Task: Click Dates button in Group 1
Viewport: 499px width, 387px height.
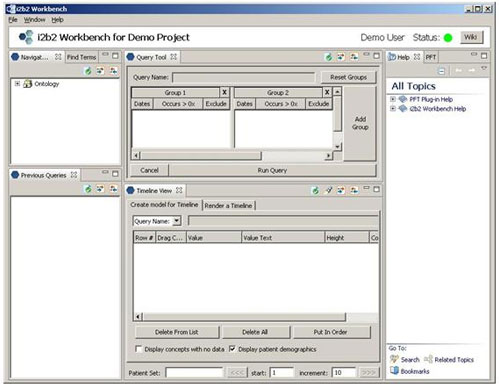Action: click(142, 104)
